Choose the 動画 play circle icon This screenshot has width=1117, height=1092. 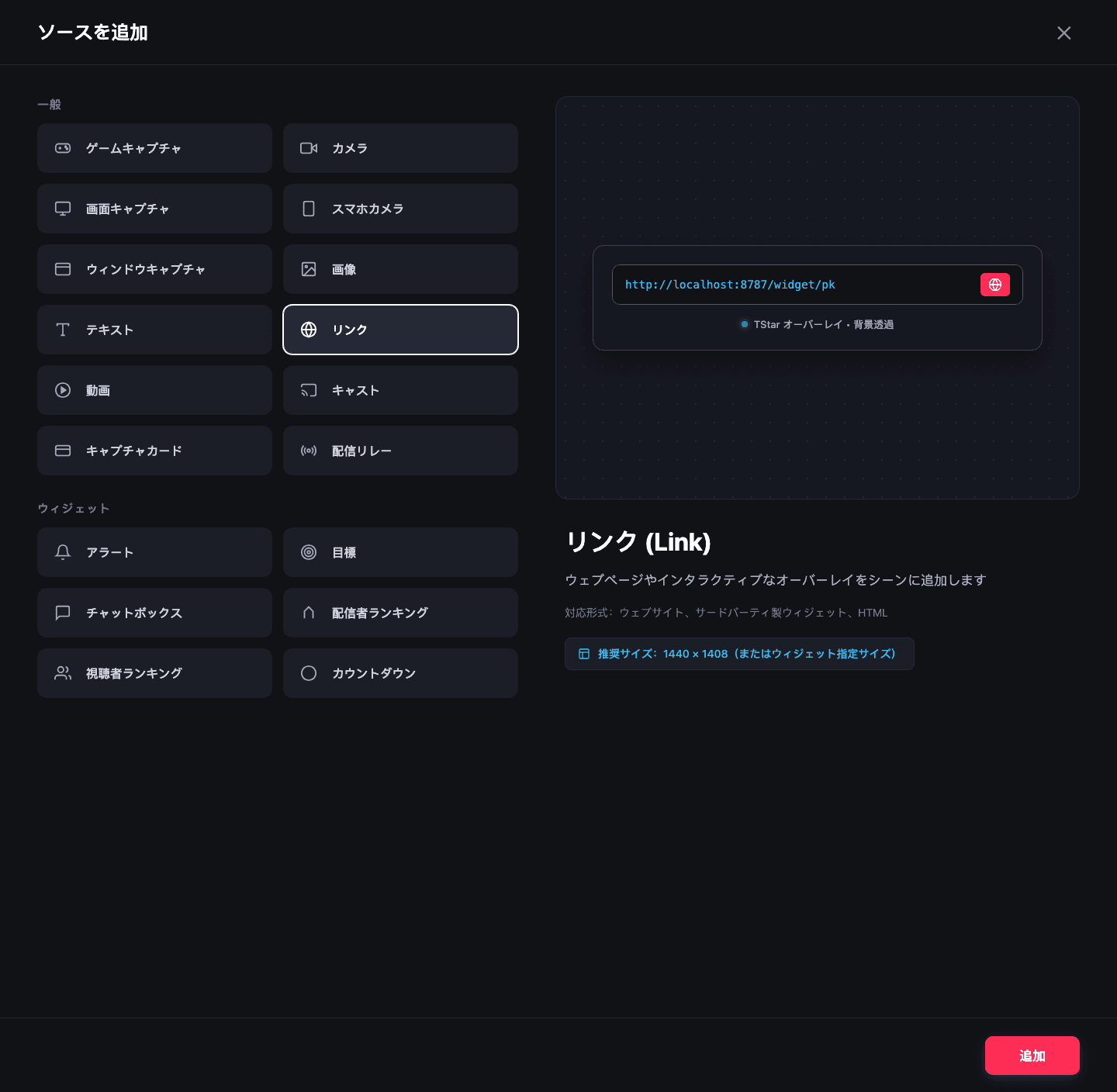(63, 390)
